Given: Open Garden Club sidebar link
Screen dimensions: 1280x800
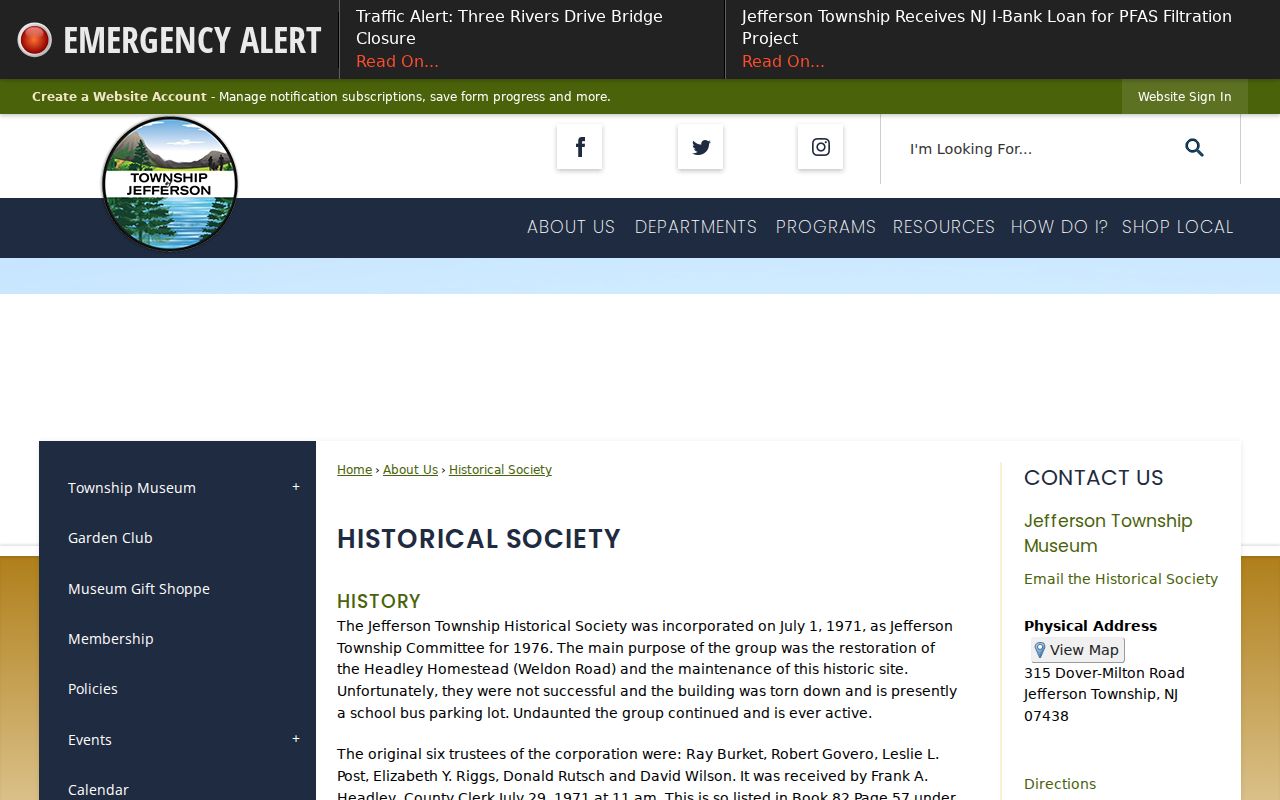Looking at the screenshot, I should [x=110, y=538].
